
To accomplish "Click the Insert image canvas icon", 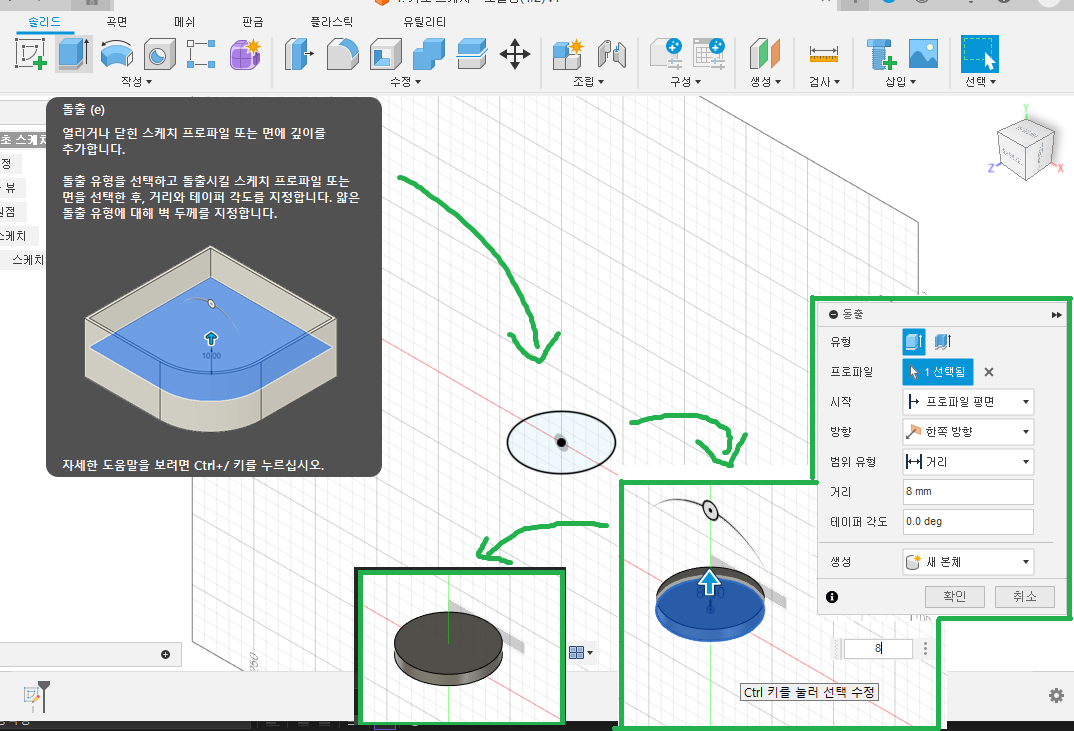I will point(923,54).
